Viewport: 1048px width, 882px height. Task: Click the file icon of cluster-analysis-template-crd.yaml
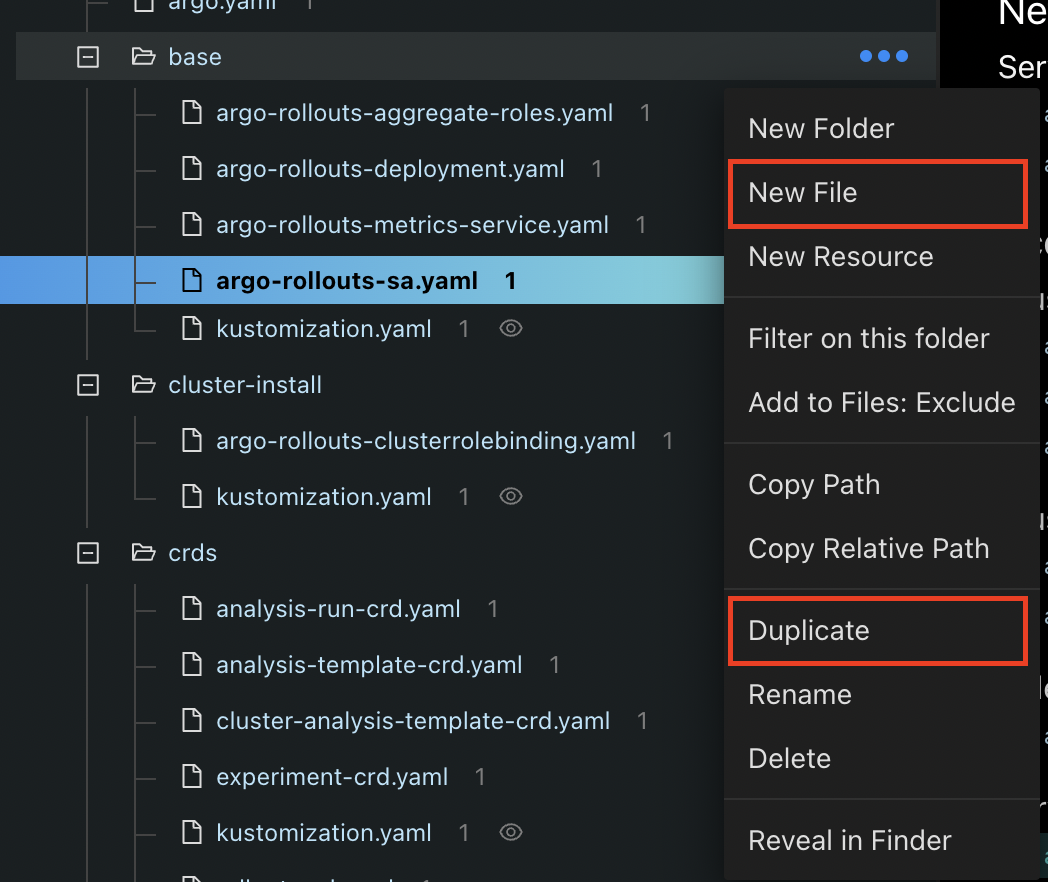[192, 720]
